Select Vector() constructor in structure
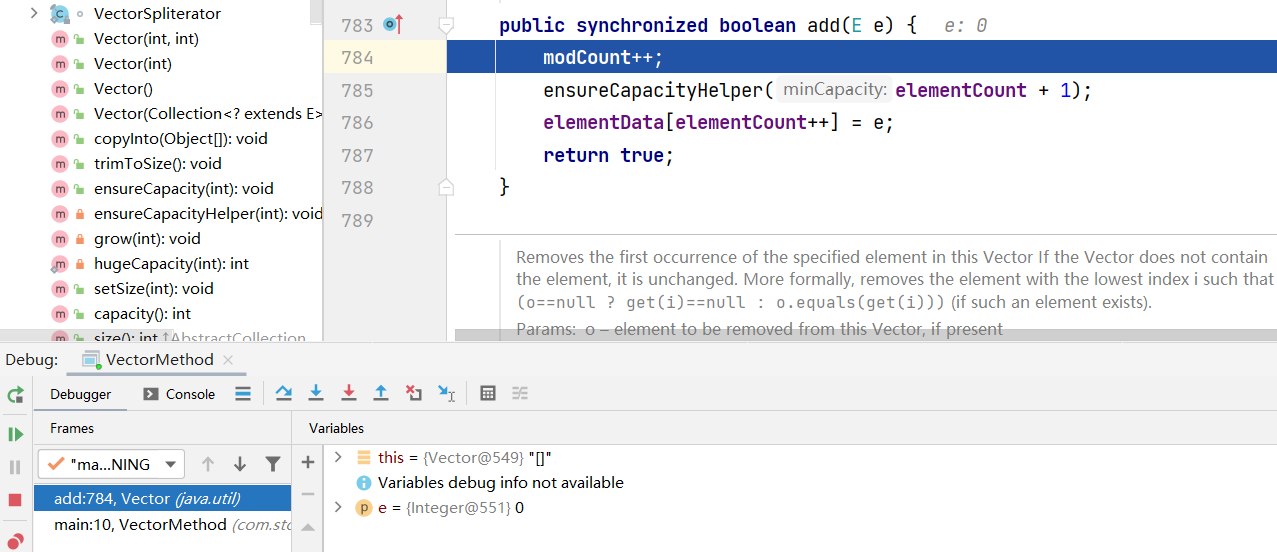This screenshot has height=552, width=1277. pyautogui.click(x=123, y=89)
